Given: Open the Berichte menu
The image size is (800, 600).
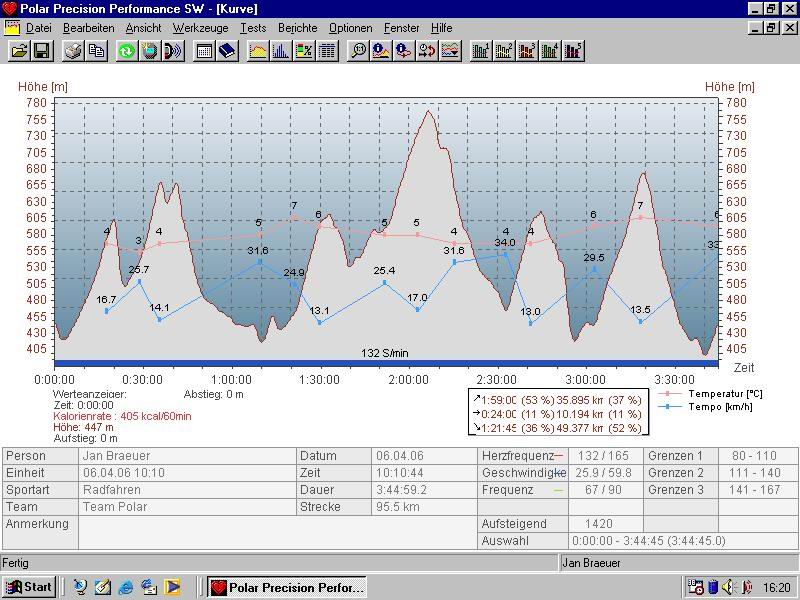Looking at the screenshot, I should click(297, 28).
